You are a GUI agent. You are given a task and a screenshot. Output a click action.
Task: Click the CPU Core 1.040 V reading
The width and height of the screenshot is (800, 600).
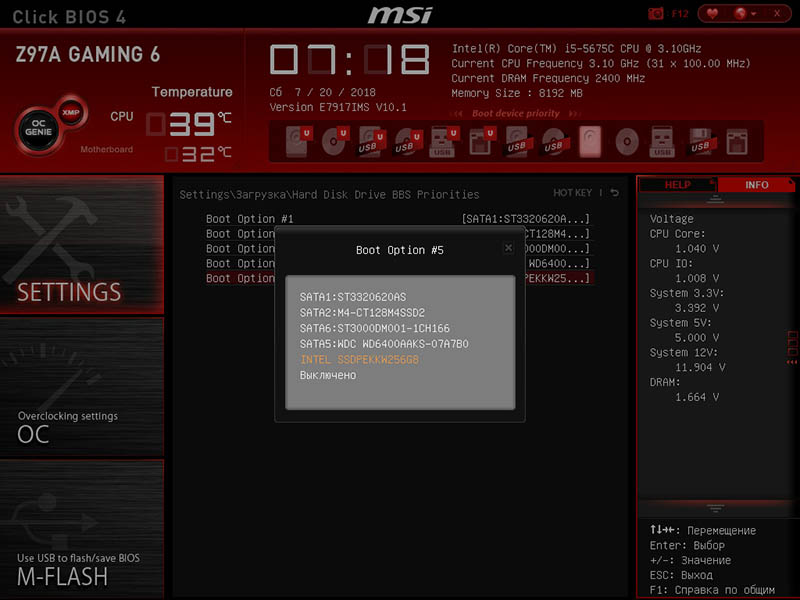[x=697, y=248]
